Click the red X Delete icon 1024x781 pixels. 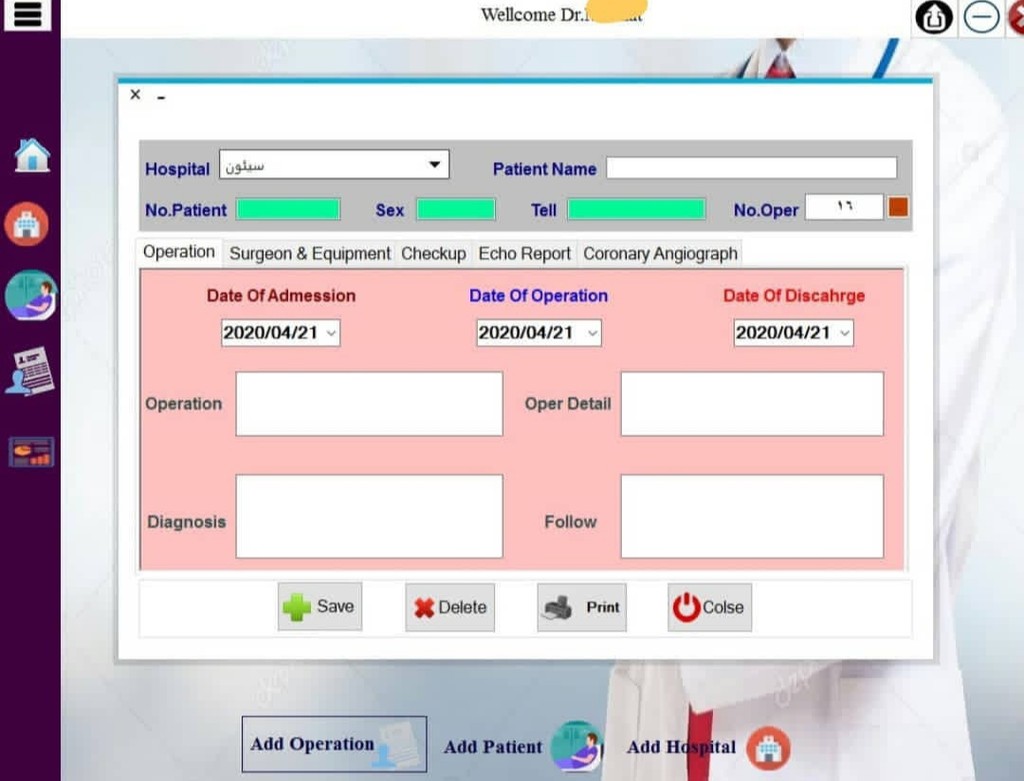pyautogui.click(x=424, y=608)
